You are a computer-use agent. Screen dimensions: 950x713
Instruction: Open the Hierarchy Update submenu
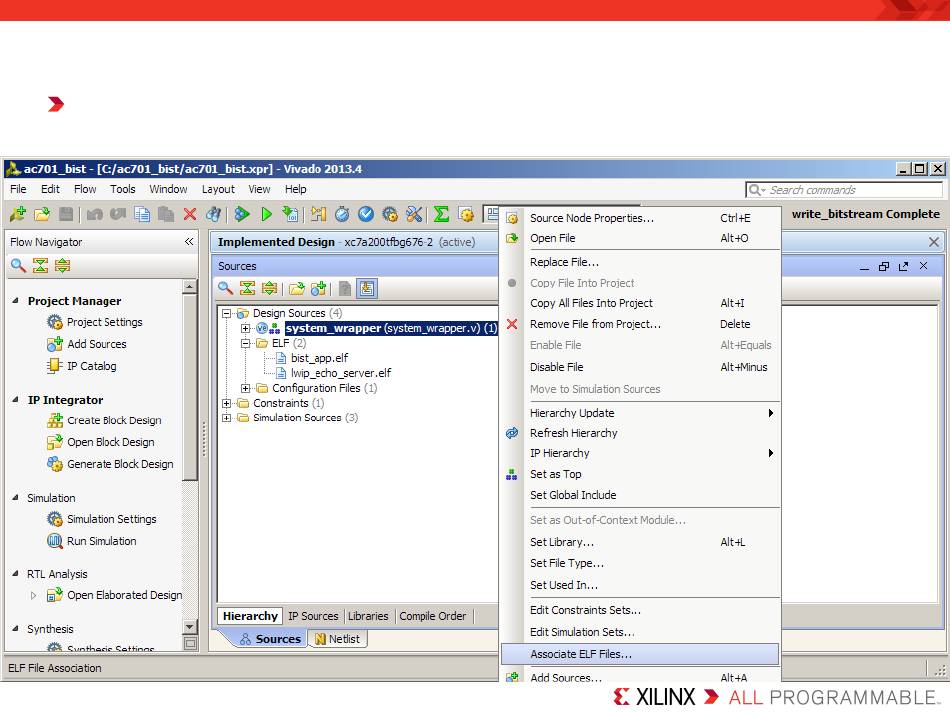[640, 413]
